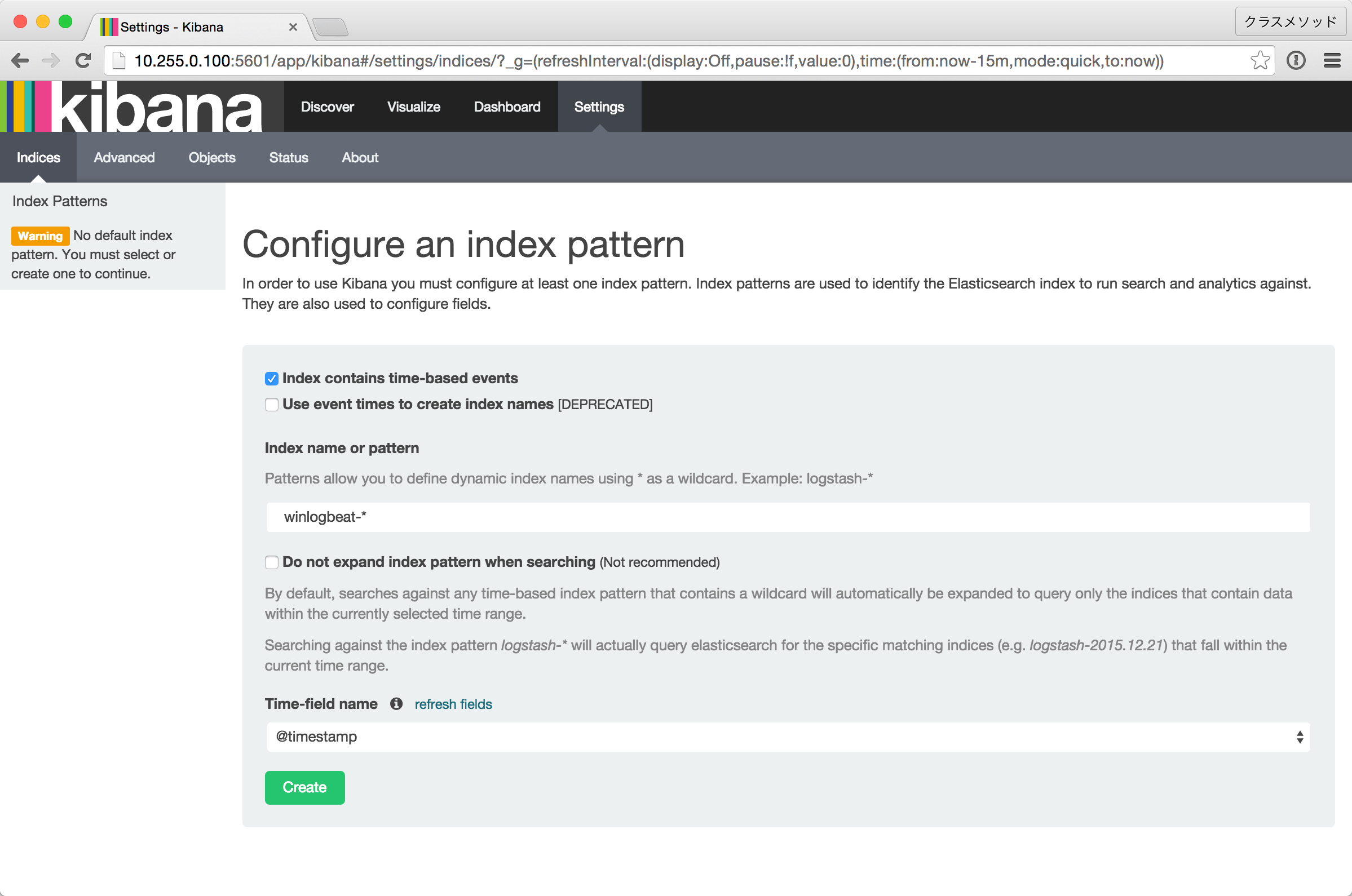Close the Settings - Kibana tab
The image size is (1352, 896).
click(293, 28)
